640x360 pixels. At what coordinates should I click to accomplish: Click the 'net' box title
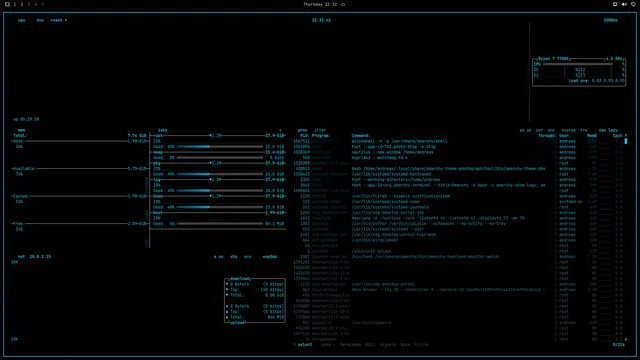pos(21,257)
